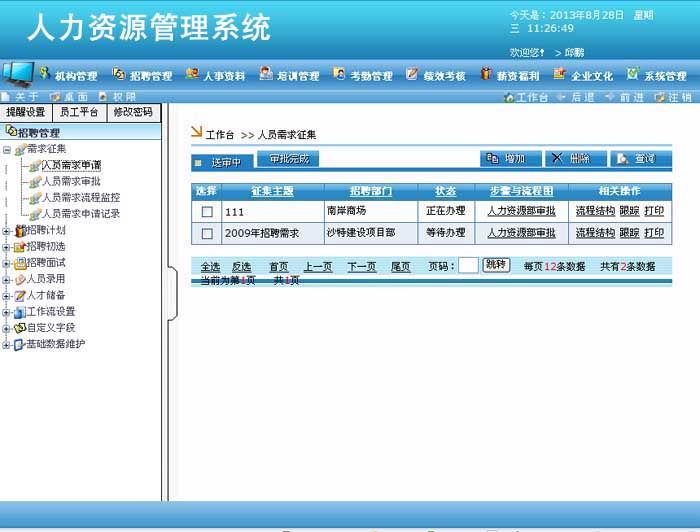The image size is (700, 532).
Task: Check the box for record 111
Action: pos(207,212)
